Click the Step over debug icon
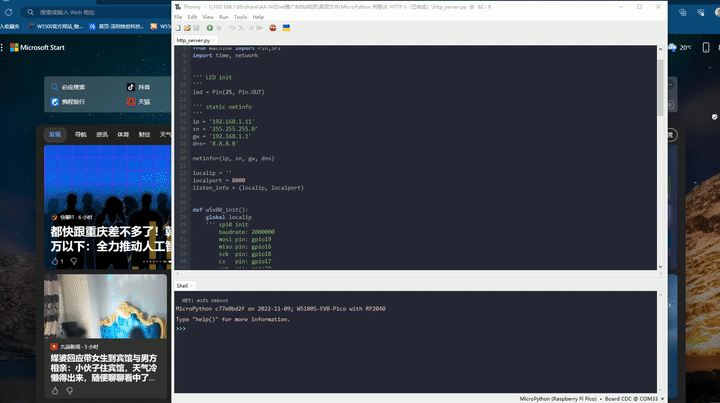 coord(232,28)
